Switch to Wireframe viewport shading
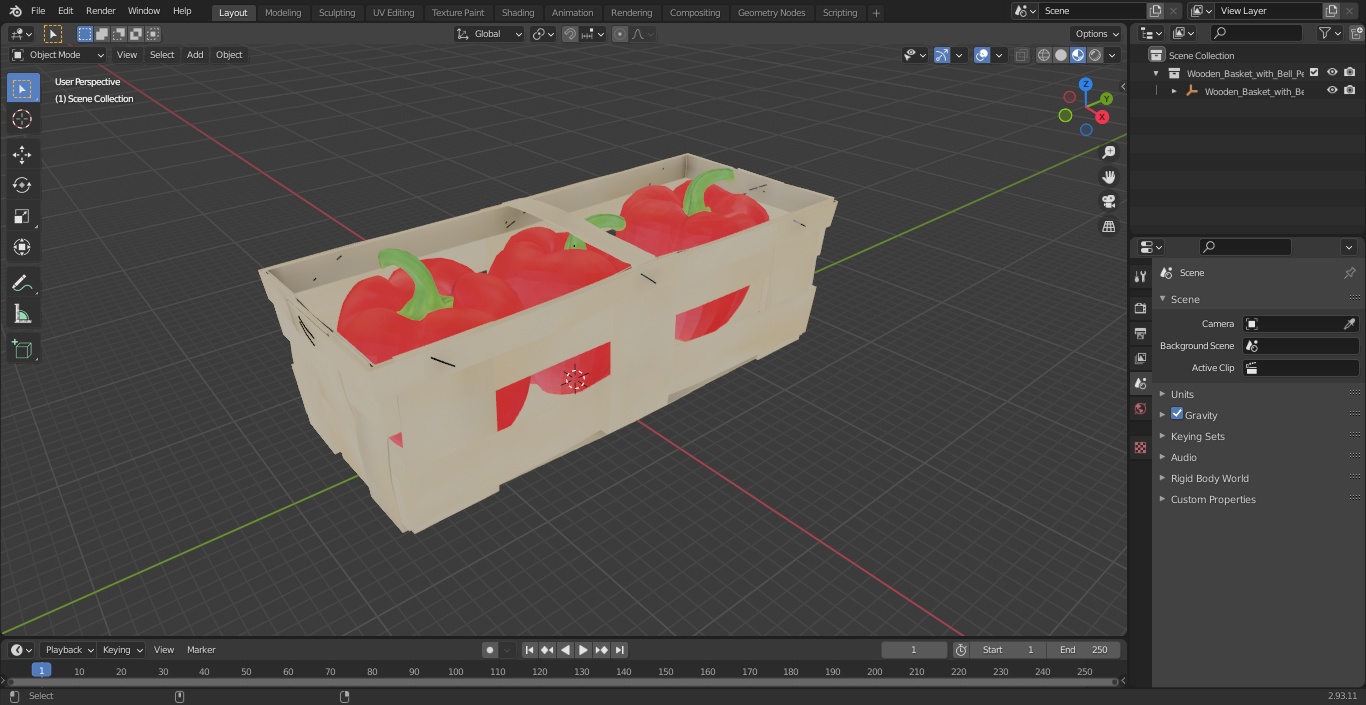The image size is (1366, 705). (1044, 55)
